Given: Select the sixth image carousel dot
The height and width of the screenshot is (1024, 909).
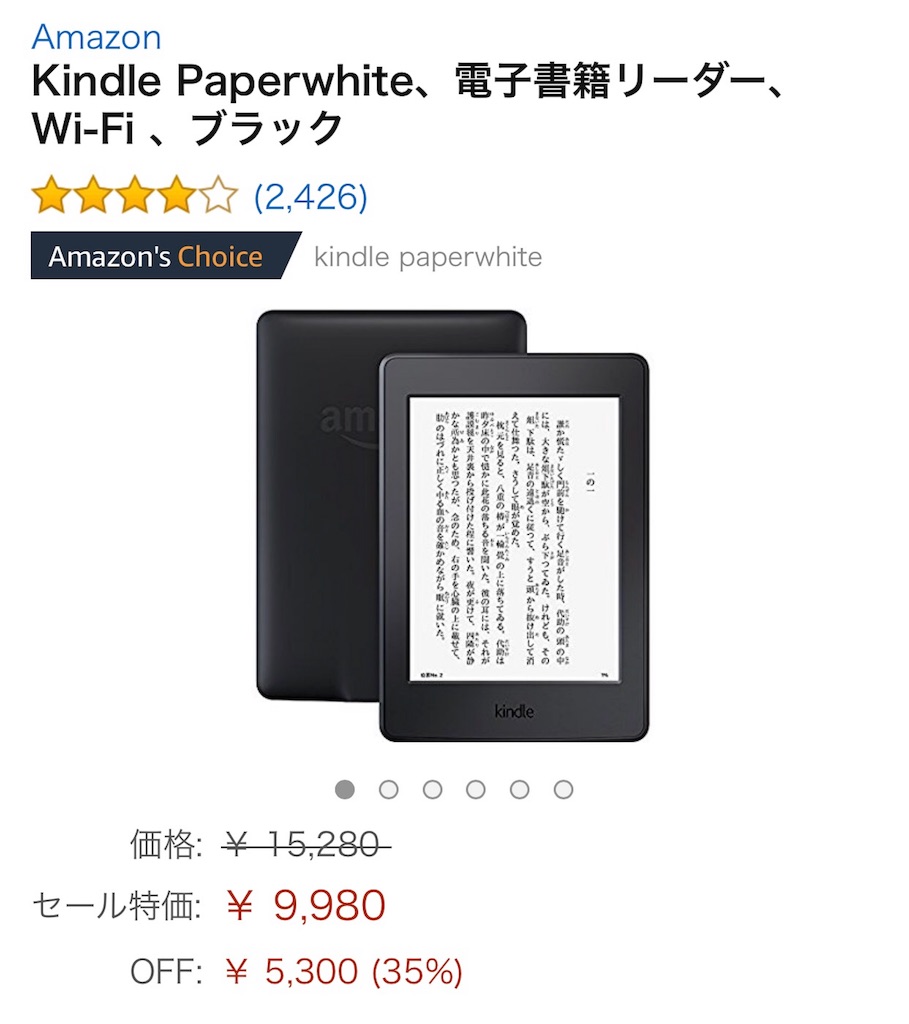Looking at the screenshot, I should 563,790.
